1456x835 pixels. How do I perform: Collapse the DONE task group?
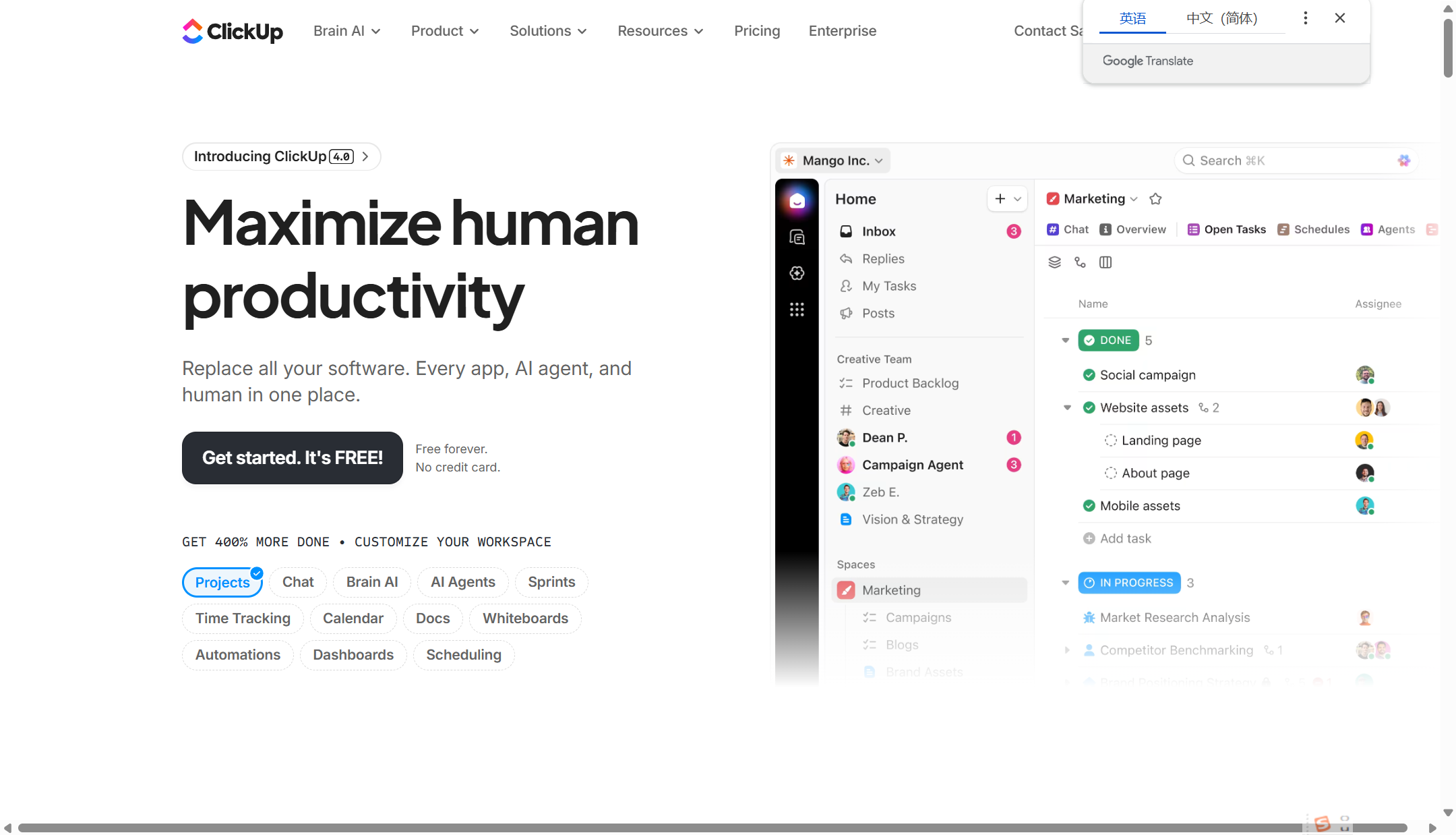pos(1066,341)
